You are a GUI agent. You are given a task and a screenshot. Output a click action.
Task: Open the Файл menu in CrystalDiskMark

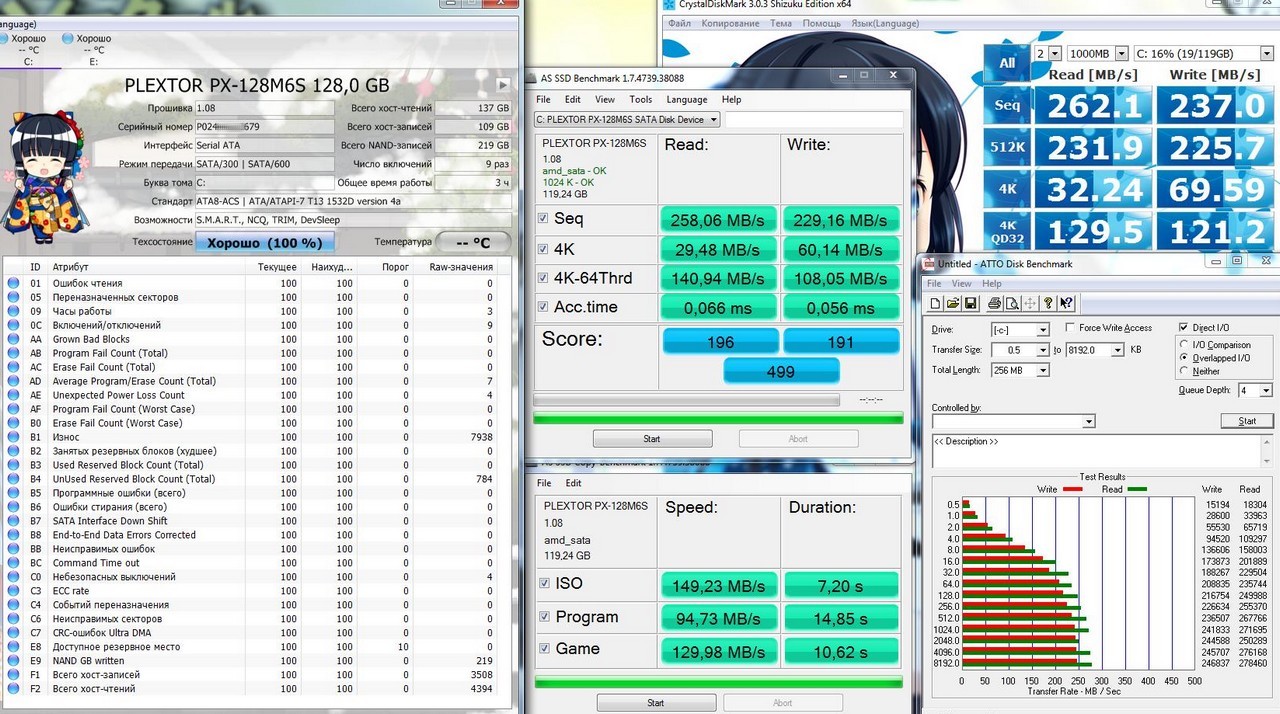pos(680,23)
